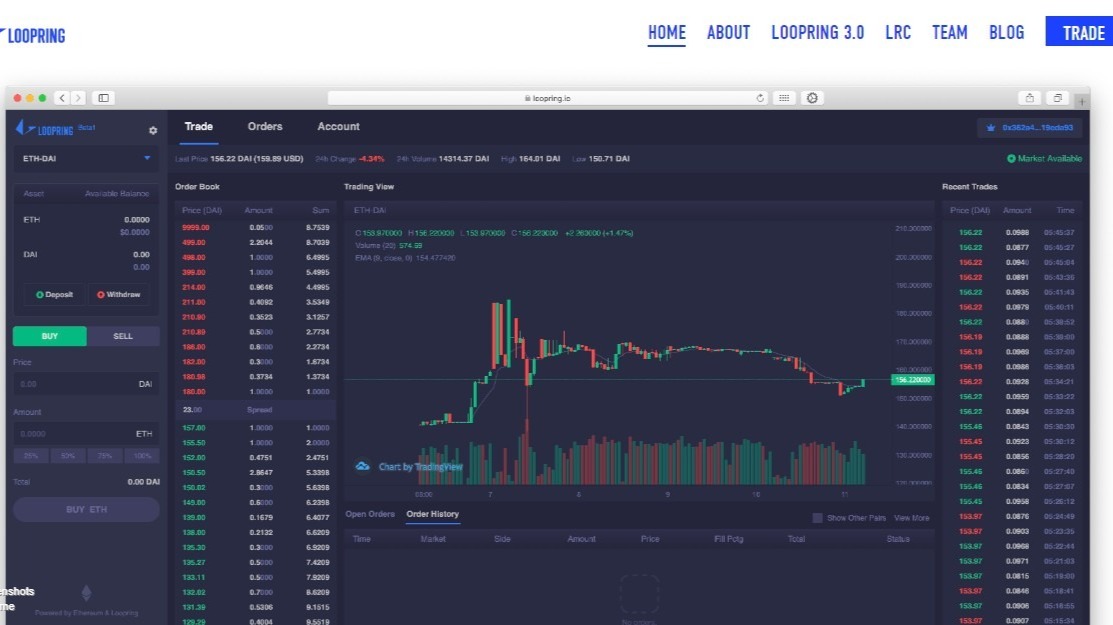
Task: Set amount to 25% of balance
Action: pos(31,456)
